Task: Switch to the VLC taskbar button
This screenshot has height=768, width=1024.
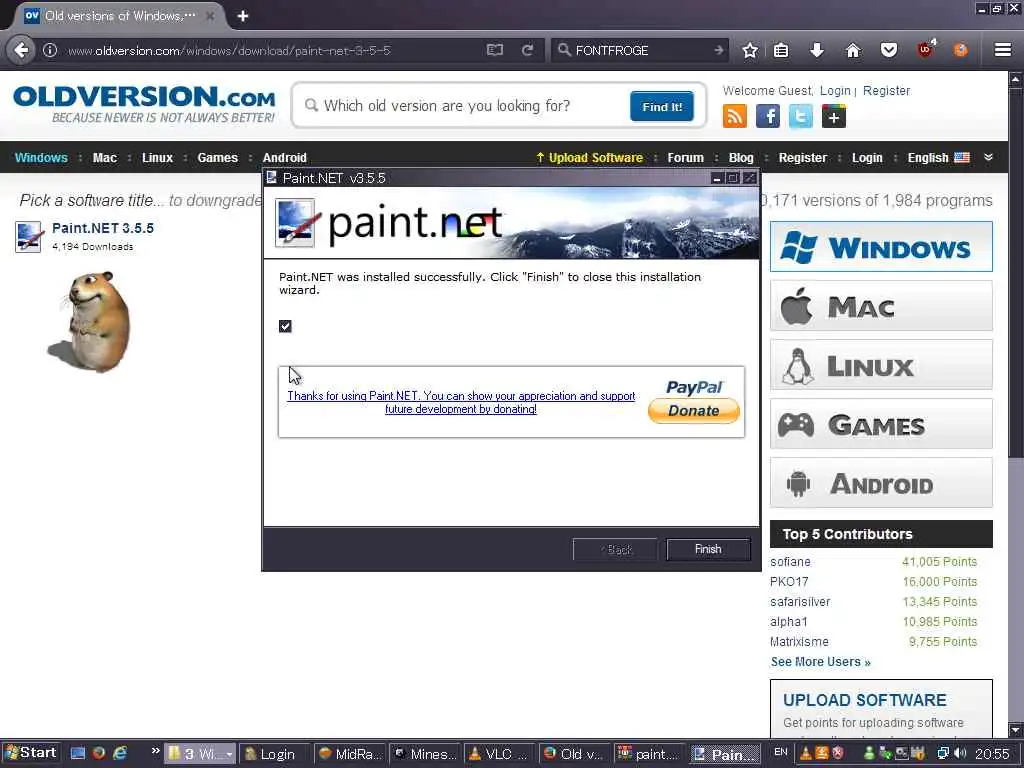Action: (x=498, y=754)
